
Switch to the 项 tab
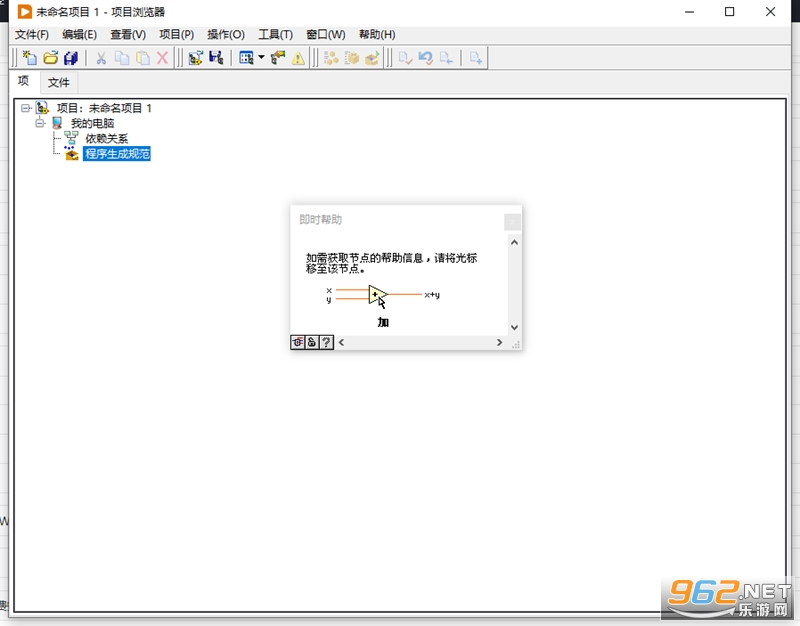[23, 82]
